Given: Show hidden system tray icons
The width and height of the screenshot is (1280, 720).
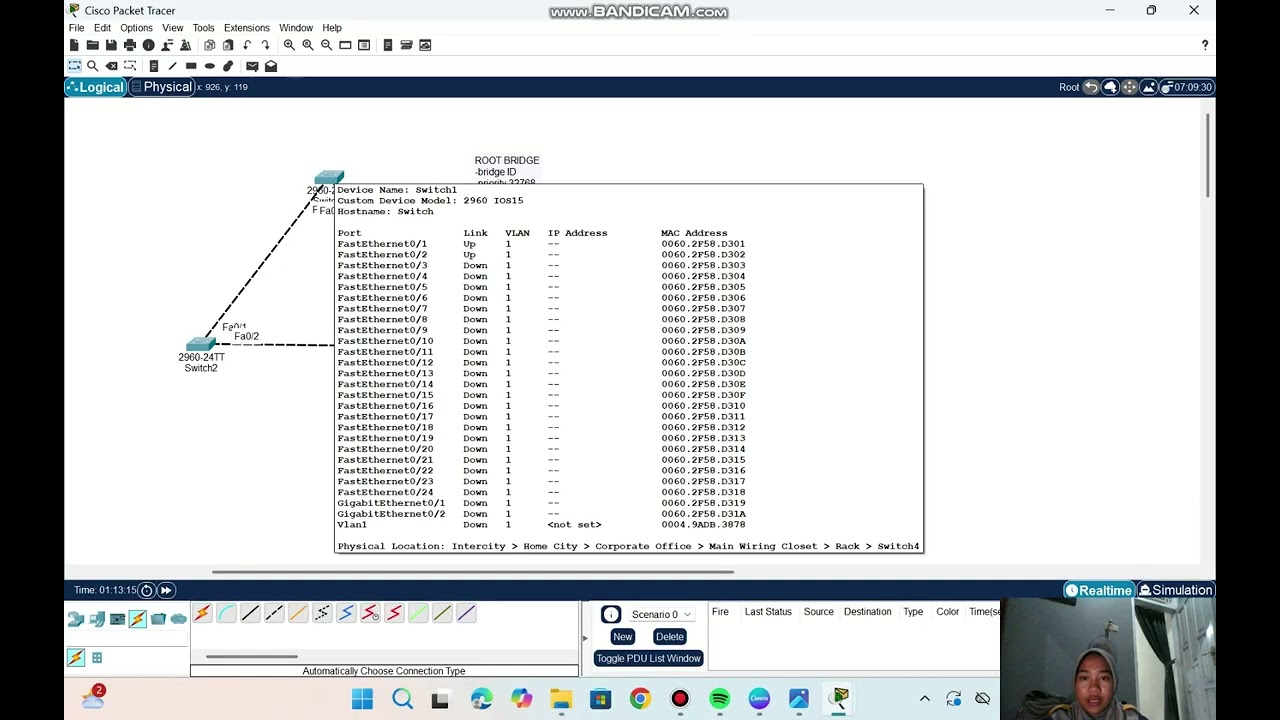Looking at the screenshot, I should pos(925,699).
